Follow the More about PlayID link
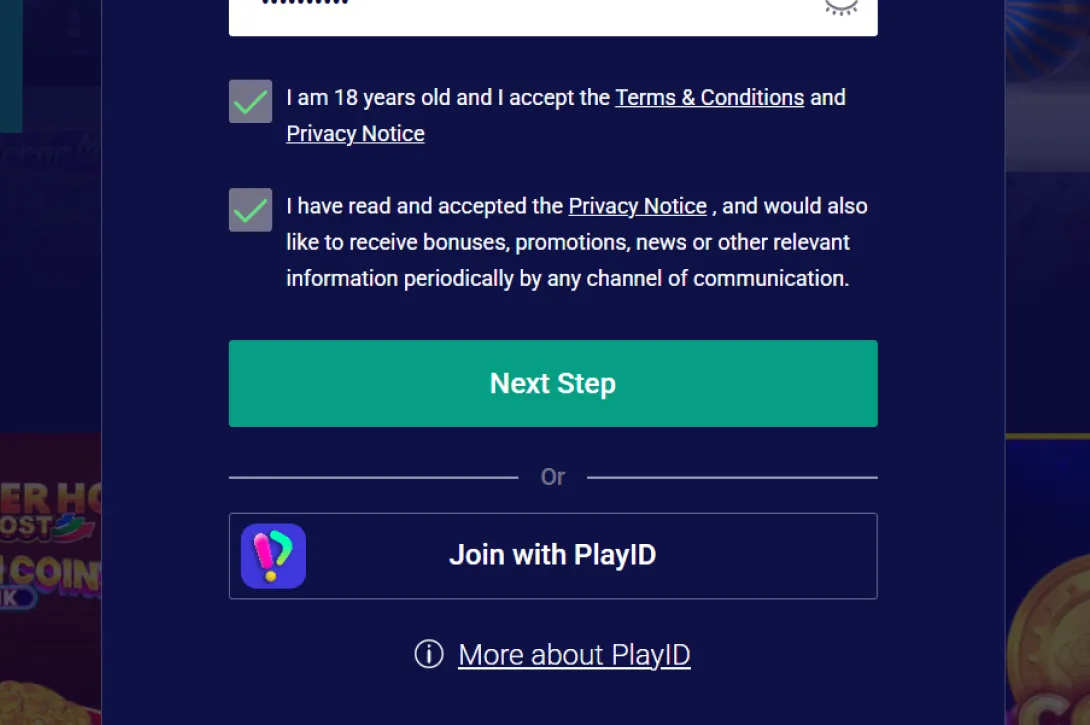This screenshot has height=725, width=1090. (574, 655)
